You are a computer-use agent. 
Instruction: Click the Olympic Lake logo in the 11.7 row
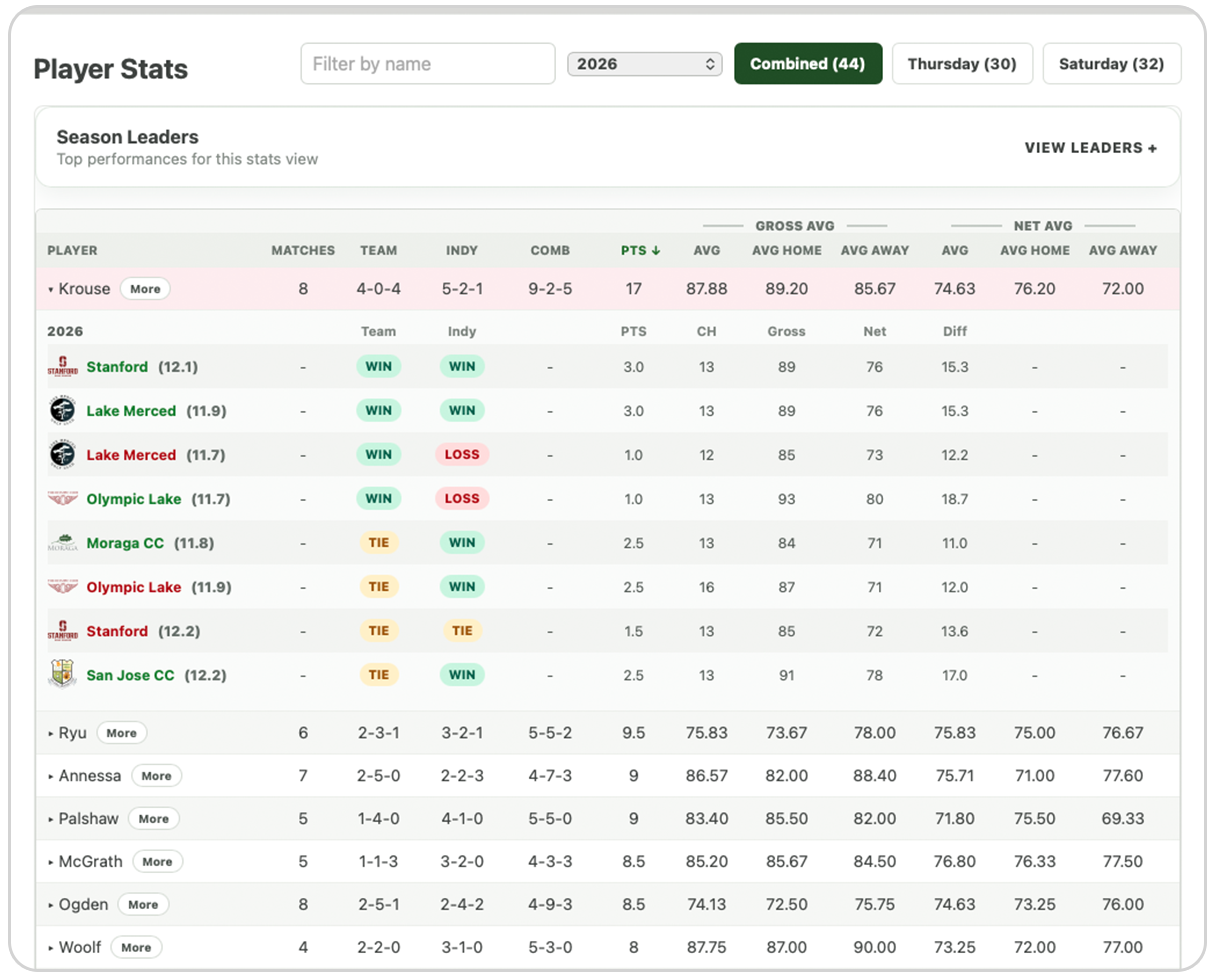pos(62,498)
